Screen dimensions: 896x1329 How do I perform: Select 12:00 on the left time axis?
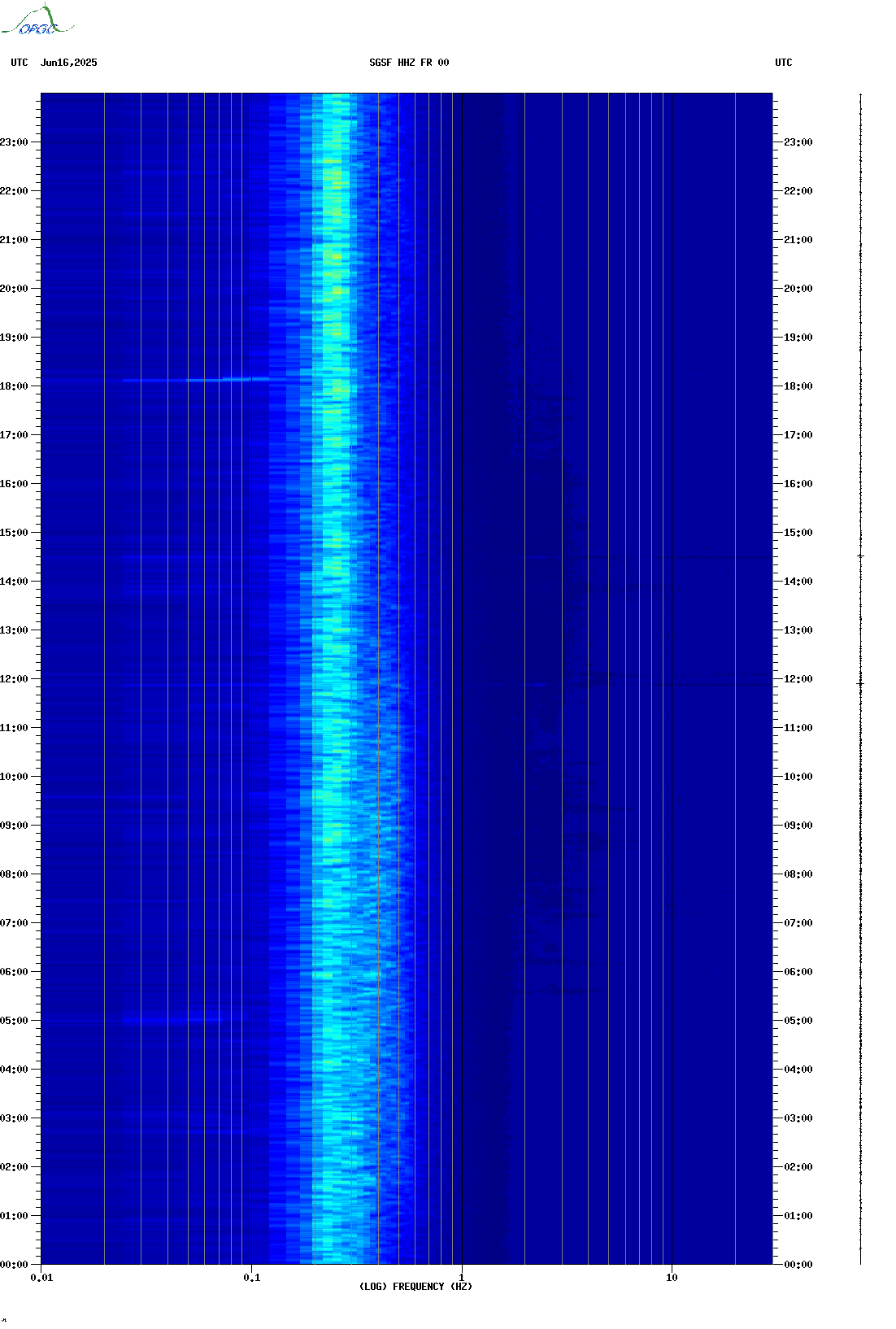click(x=14, y=679)
